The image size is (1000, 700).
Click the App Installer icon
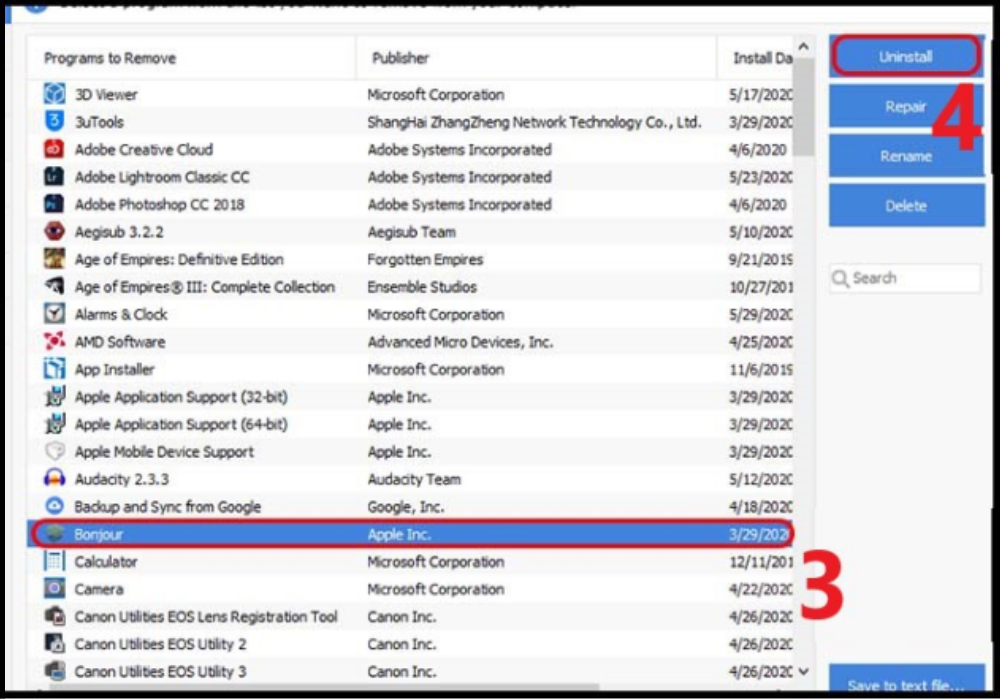[x=54, y=368]
